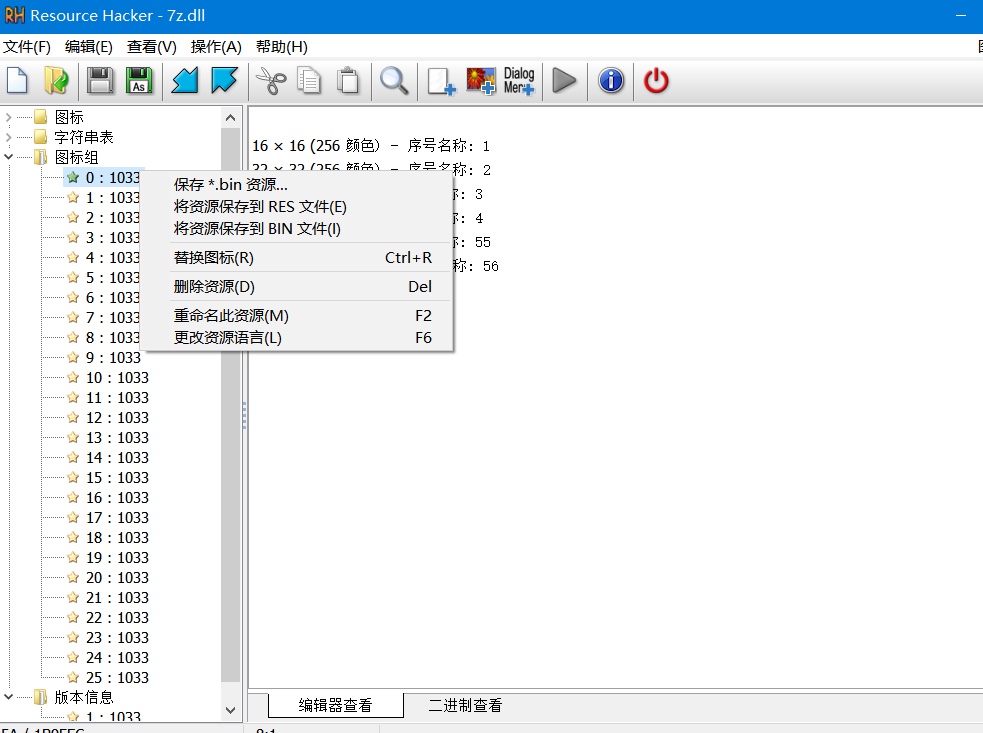Click the green Run compile icon

pyautogui.click(x=563, y=81)
